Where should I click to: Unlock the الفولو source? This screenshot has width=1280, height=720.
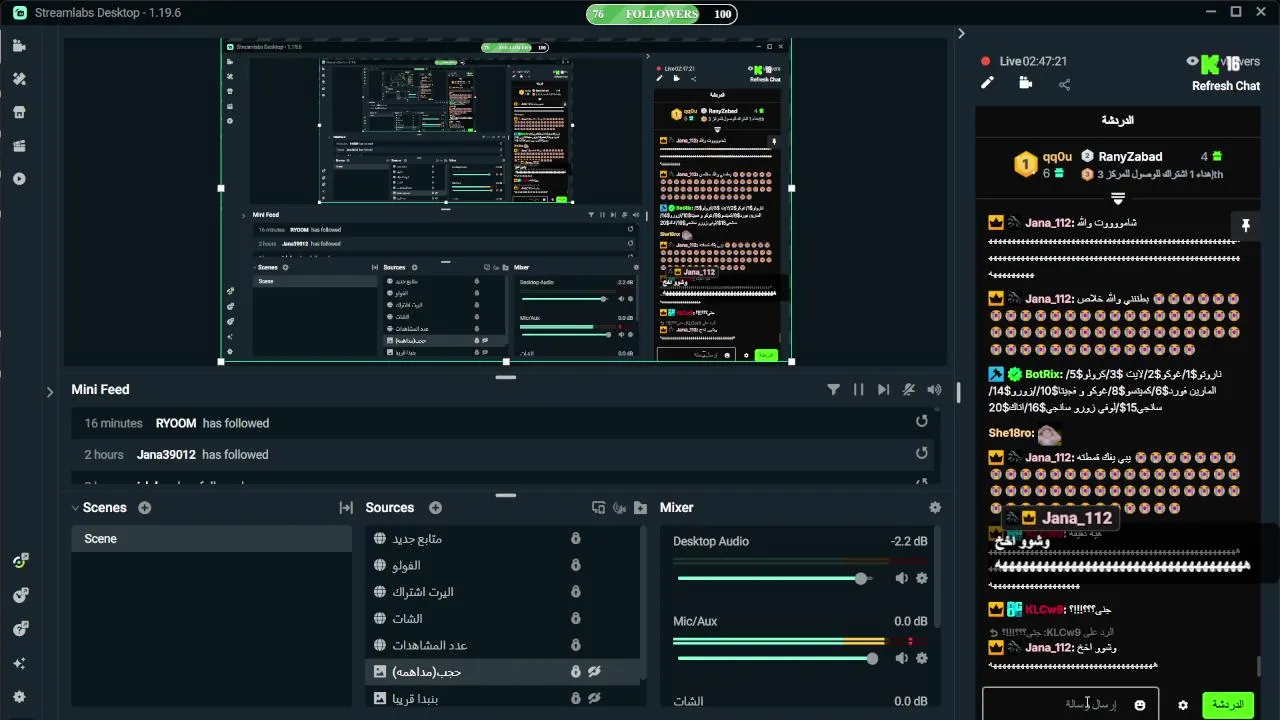pos(576,566)
